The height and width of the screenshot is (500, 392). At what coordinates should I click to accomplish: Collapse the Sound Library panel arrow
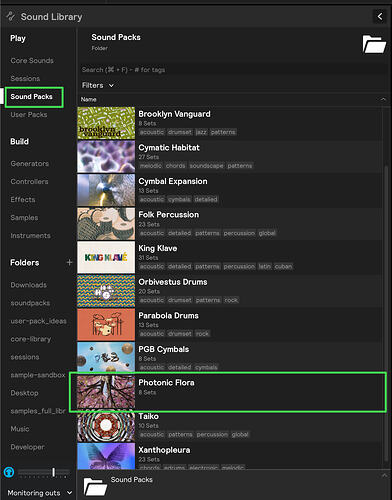click(x=380, y=16)
